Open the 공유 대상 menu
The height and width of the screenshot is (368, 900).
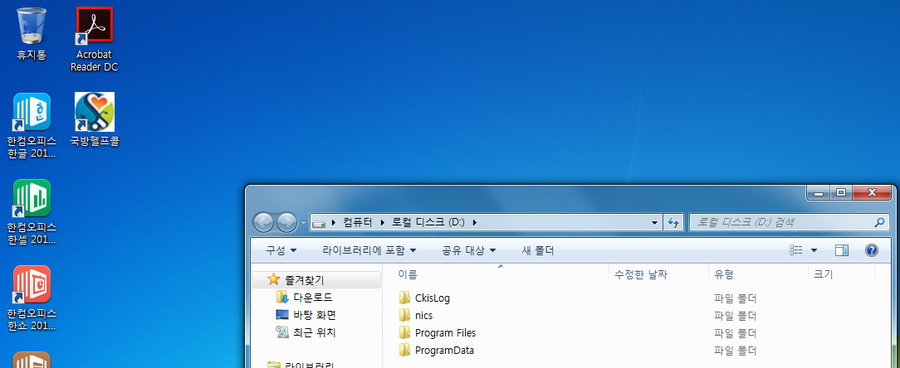pos(469,251)
